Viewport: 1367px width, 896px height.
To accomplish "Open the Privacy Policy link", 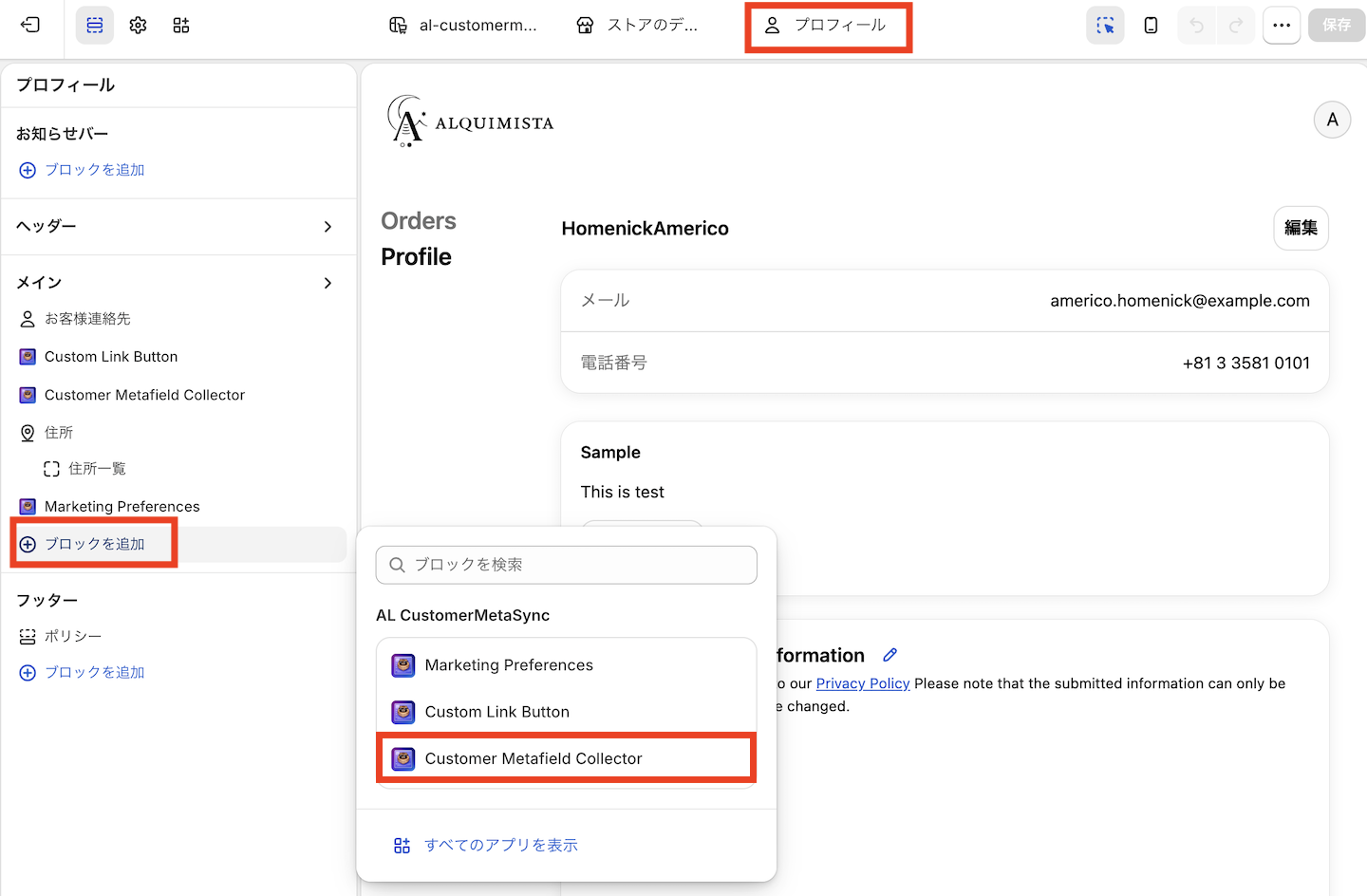I will click(x=863, y=683).
